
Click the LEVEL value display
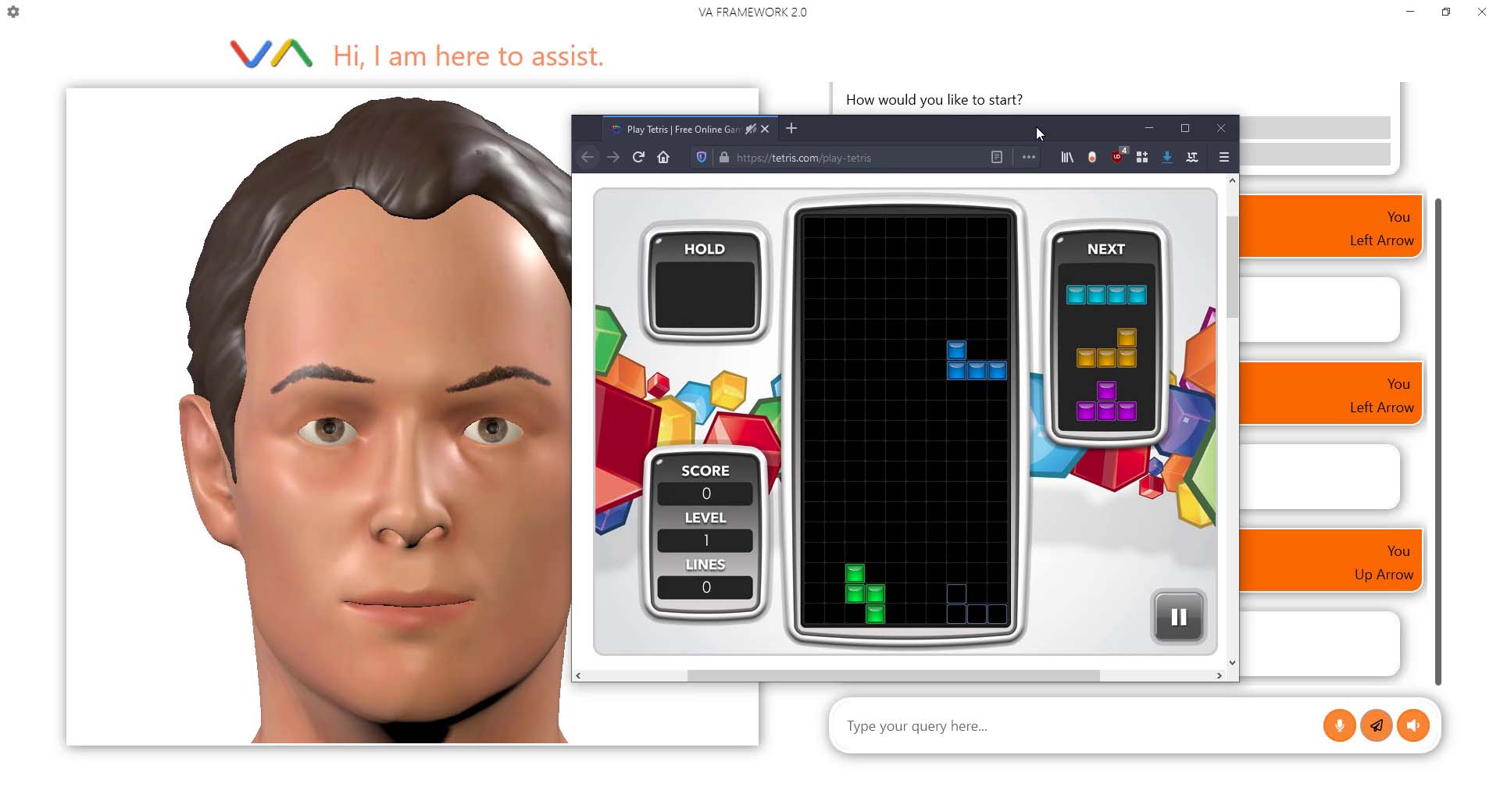(705, 540)
